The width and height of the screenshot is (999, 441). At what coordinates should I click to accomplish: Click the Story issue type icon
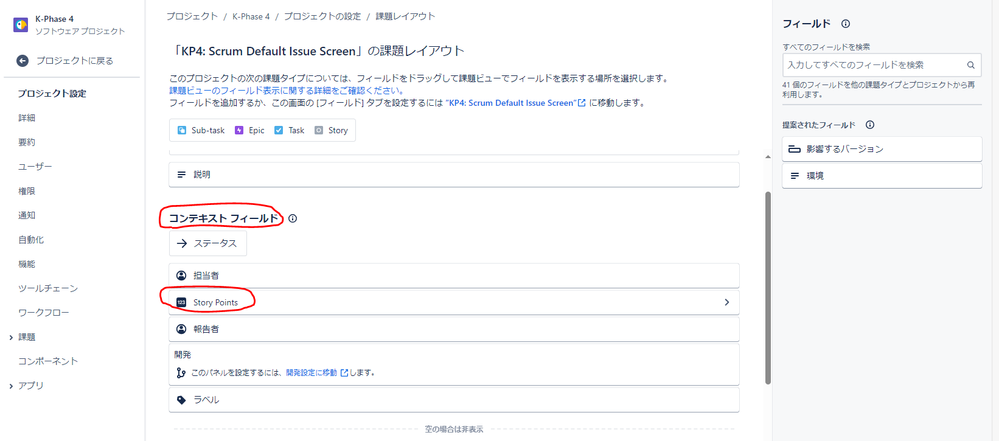click(x=319, y=130)
